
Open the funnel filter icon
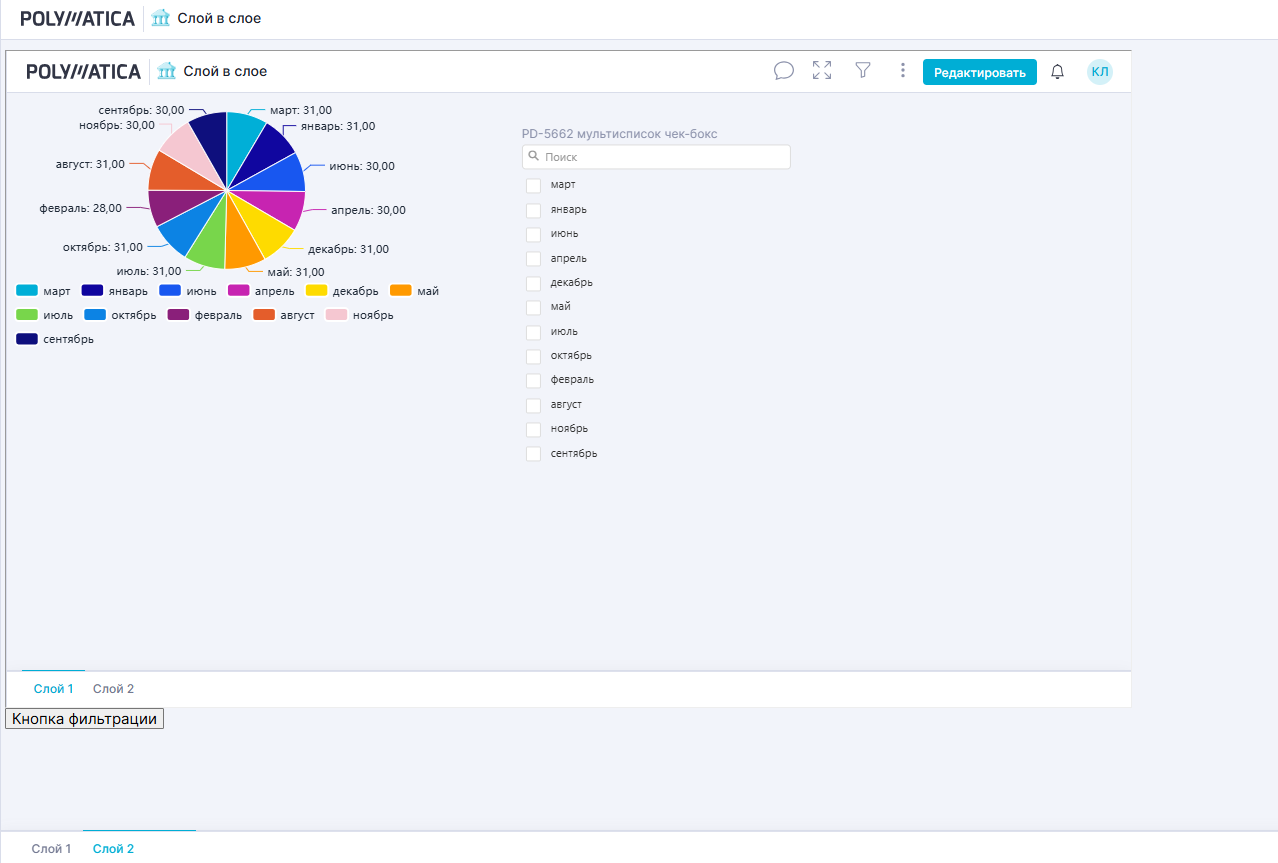[863, 70]
